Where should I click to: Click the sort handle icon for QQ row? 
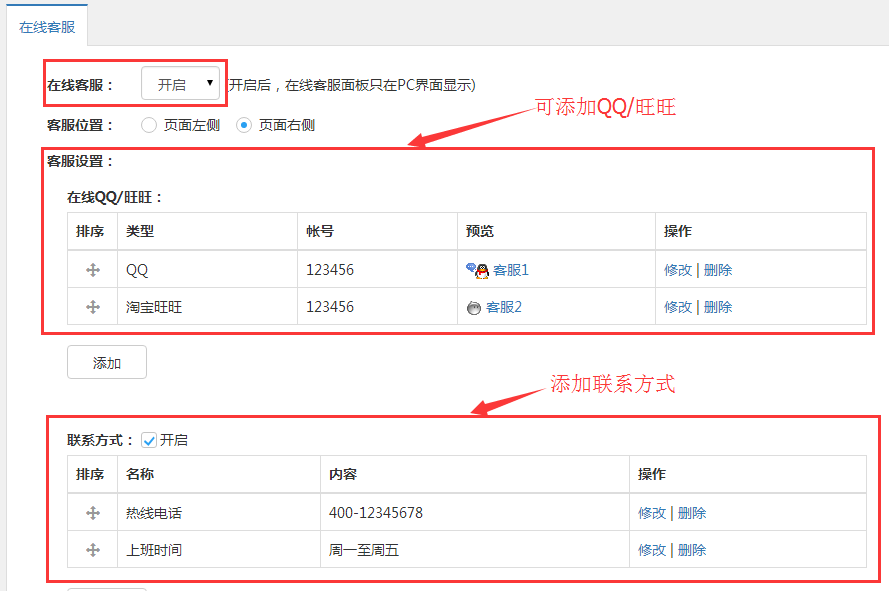(x=93, y=270)
